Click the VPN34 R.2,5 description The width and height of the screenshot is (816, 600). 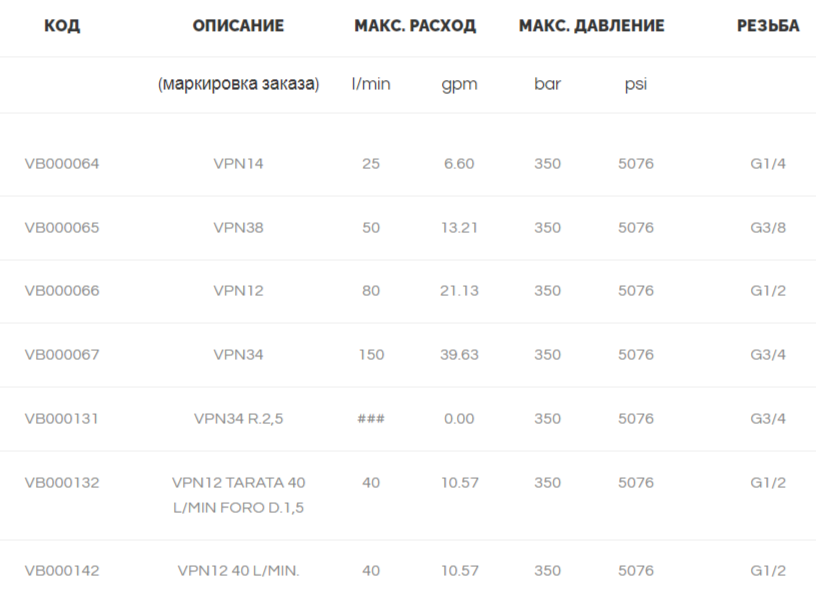[238, 419]
